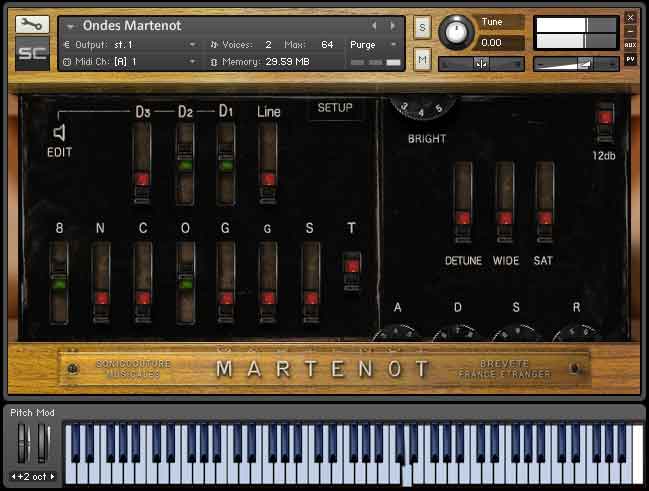
Task: Toggle the Line output switch
Action: tap(268, 163)
